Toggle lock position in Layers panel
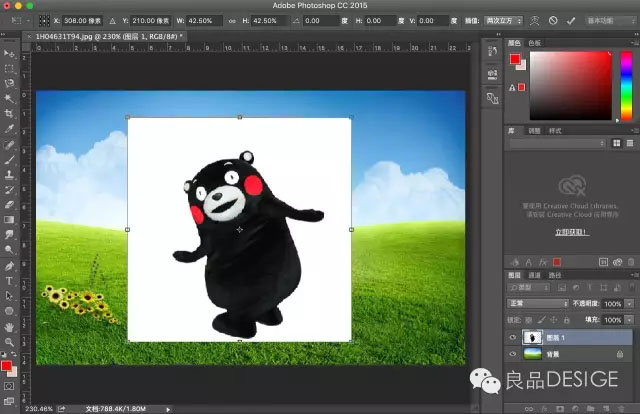The image size is (640, 414). [554, 320]
